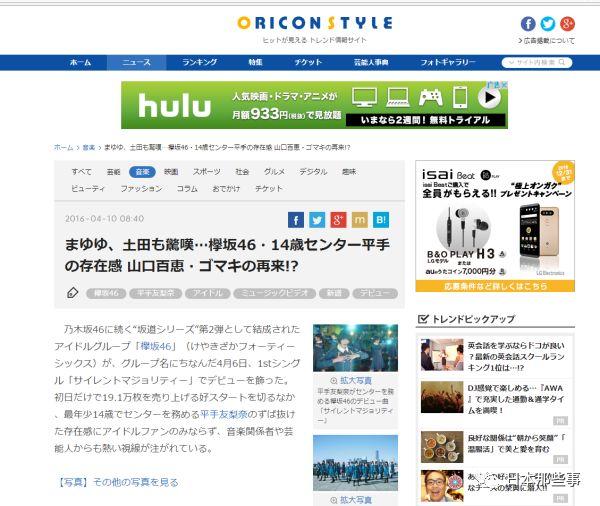The width and height of the screenshot is (600, 506).
Task: Open 英会話を学ぶならドコが良い trend item
Action: 516,356
